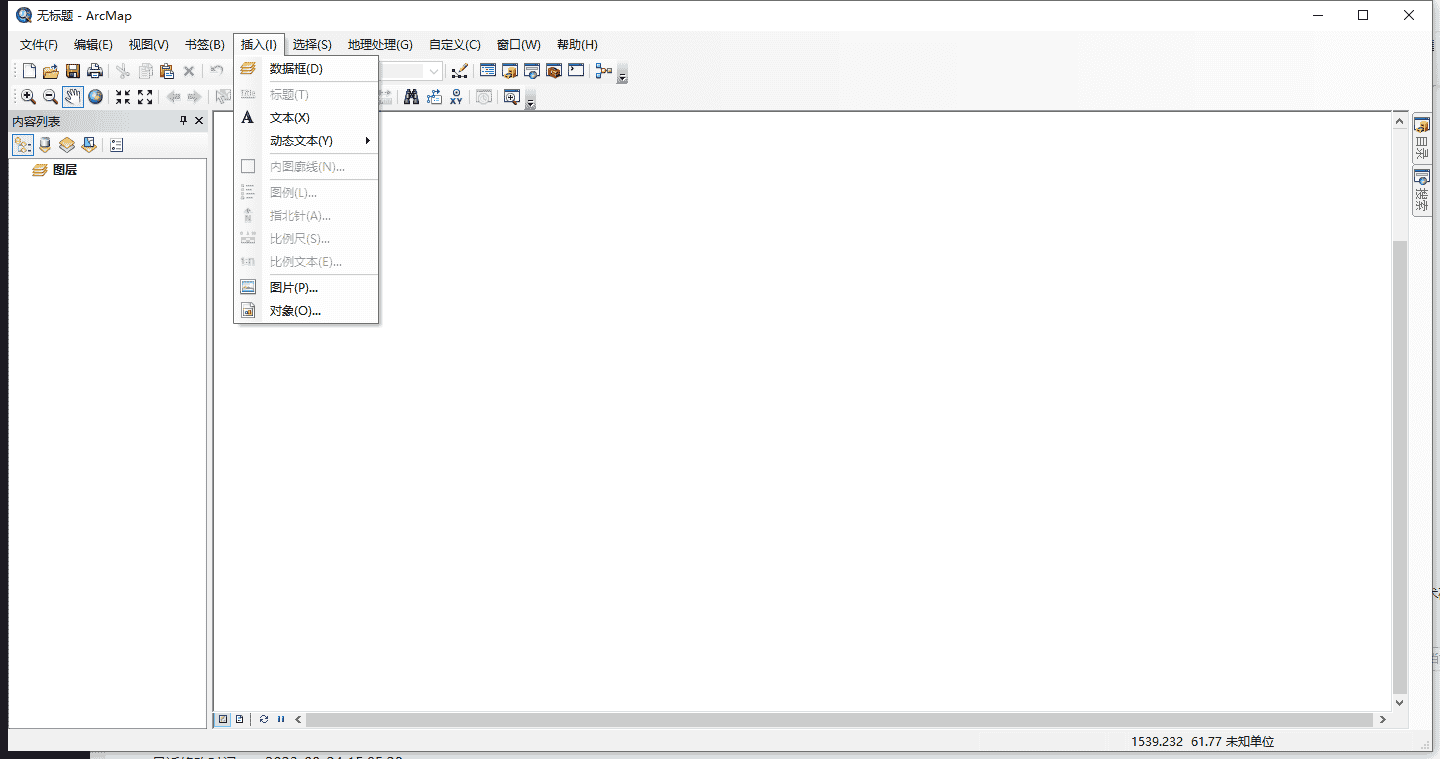Screen dimensions: 1440x759
Task: Toggle the Pause Drawing button
Action: click(281, 719)
